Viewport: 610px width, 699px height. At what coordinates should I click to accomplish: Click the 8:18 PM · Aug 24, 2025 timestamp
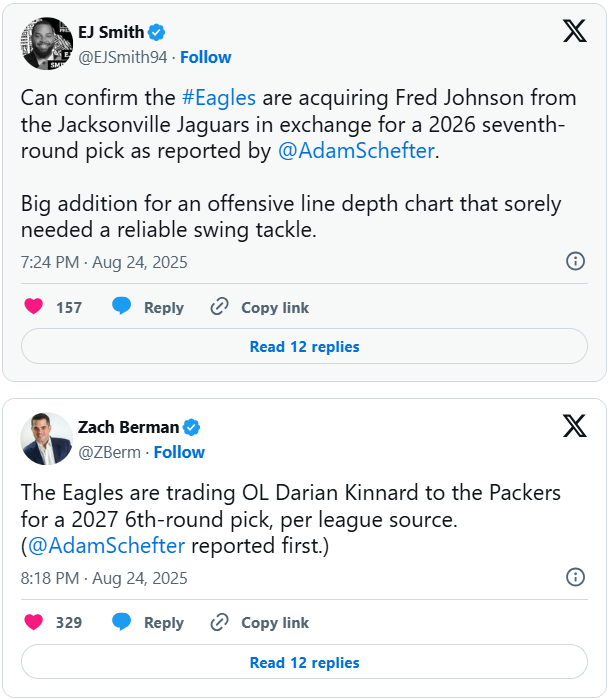pos(104,578)
